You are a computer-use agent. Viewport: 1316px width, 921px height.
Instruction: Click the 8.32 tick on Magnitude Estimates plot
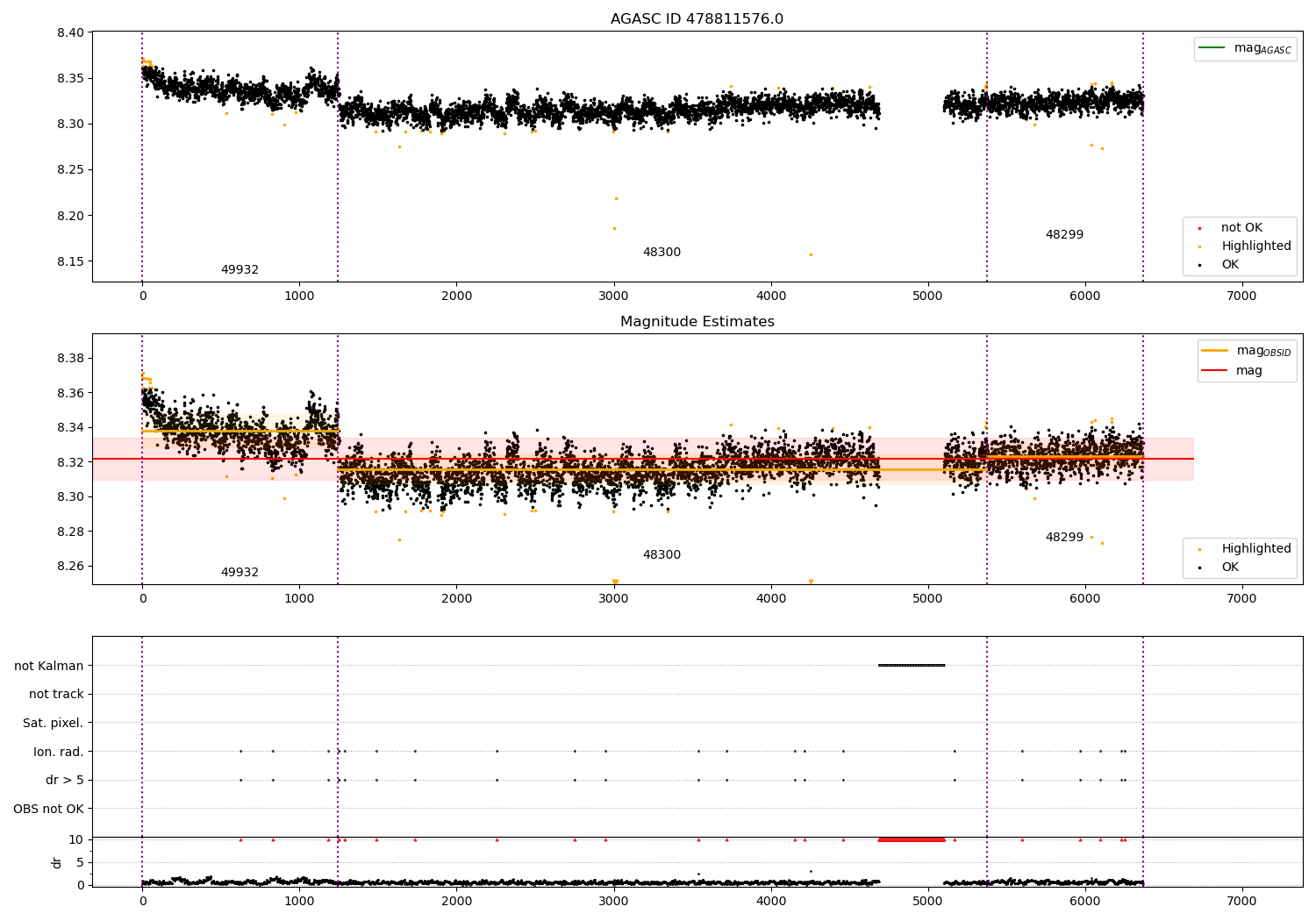pos(70,462)
